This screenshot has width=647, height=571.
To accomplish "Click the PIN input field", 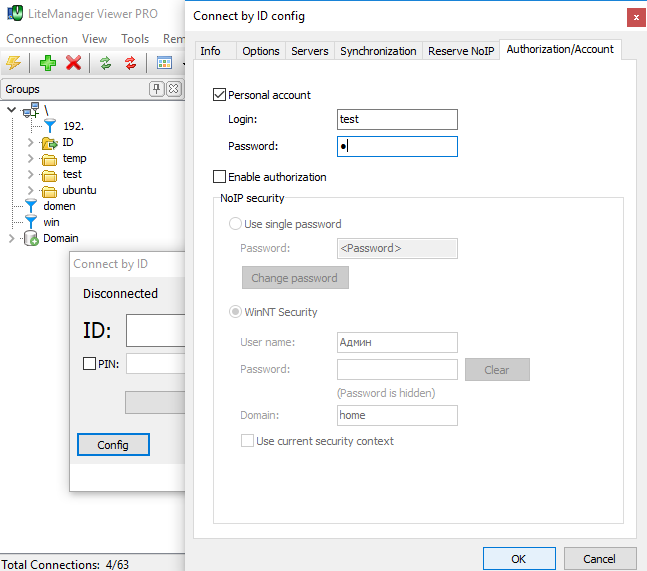I will point(156,363).
